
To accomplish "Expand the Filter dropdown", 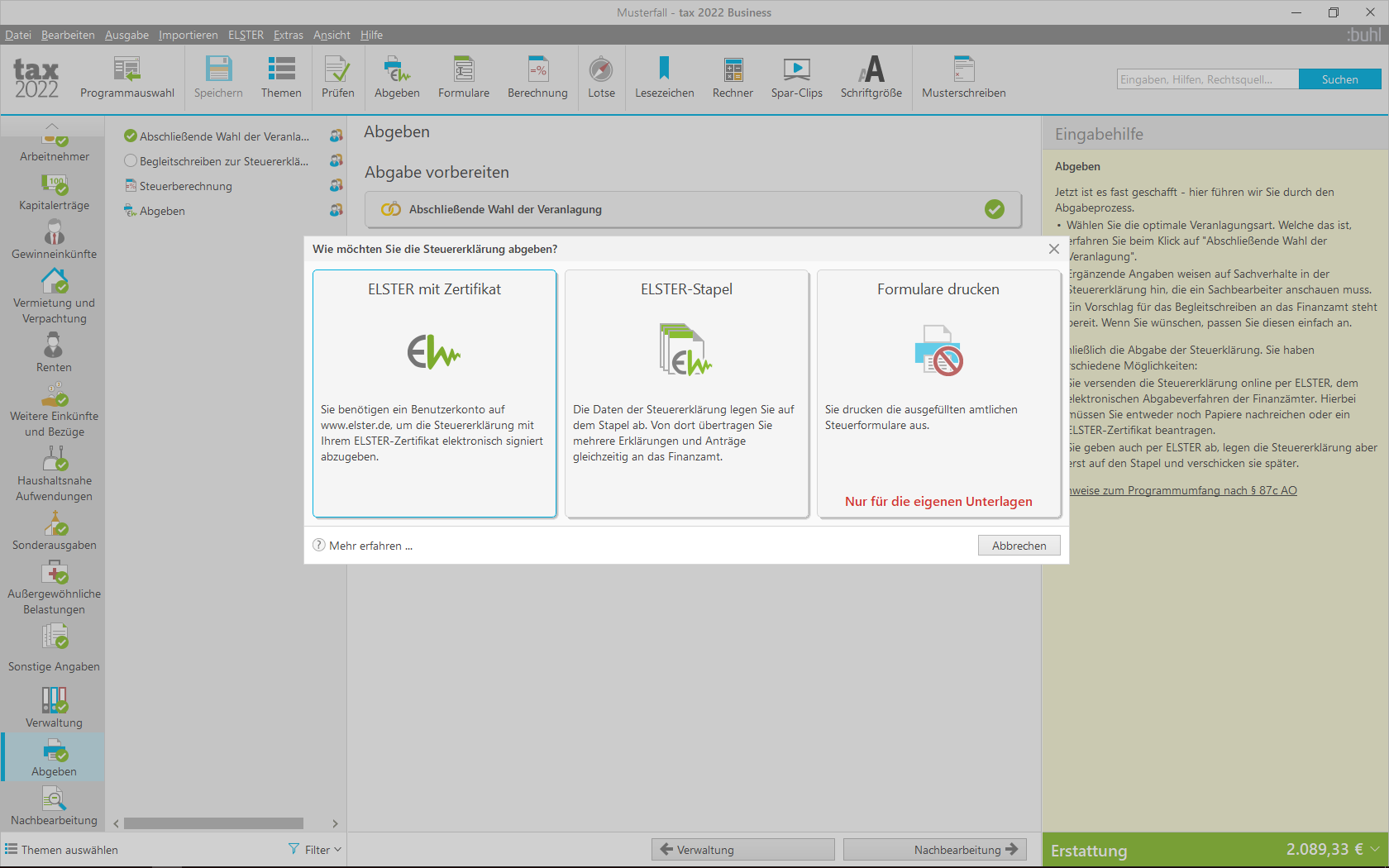I will pyautogui.click(x=316, y=850).
